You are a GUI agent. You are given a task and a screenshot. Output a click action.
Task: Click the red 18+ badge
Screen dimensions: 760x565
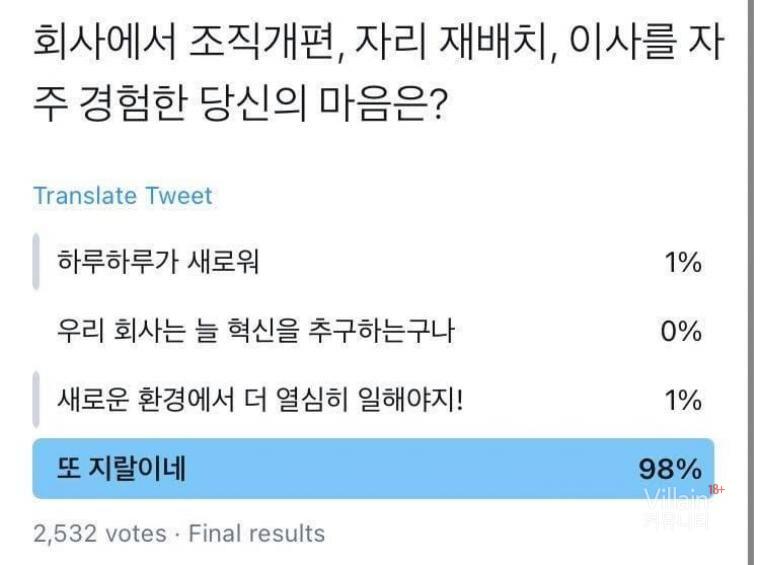(716, 490)
